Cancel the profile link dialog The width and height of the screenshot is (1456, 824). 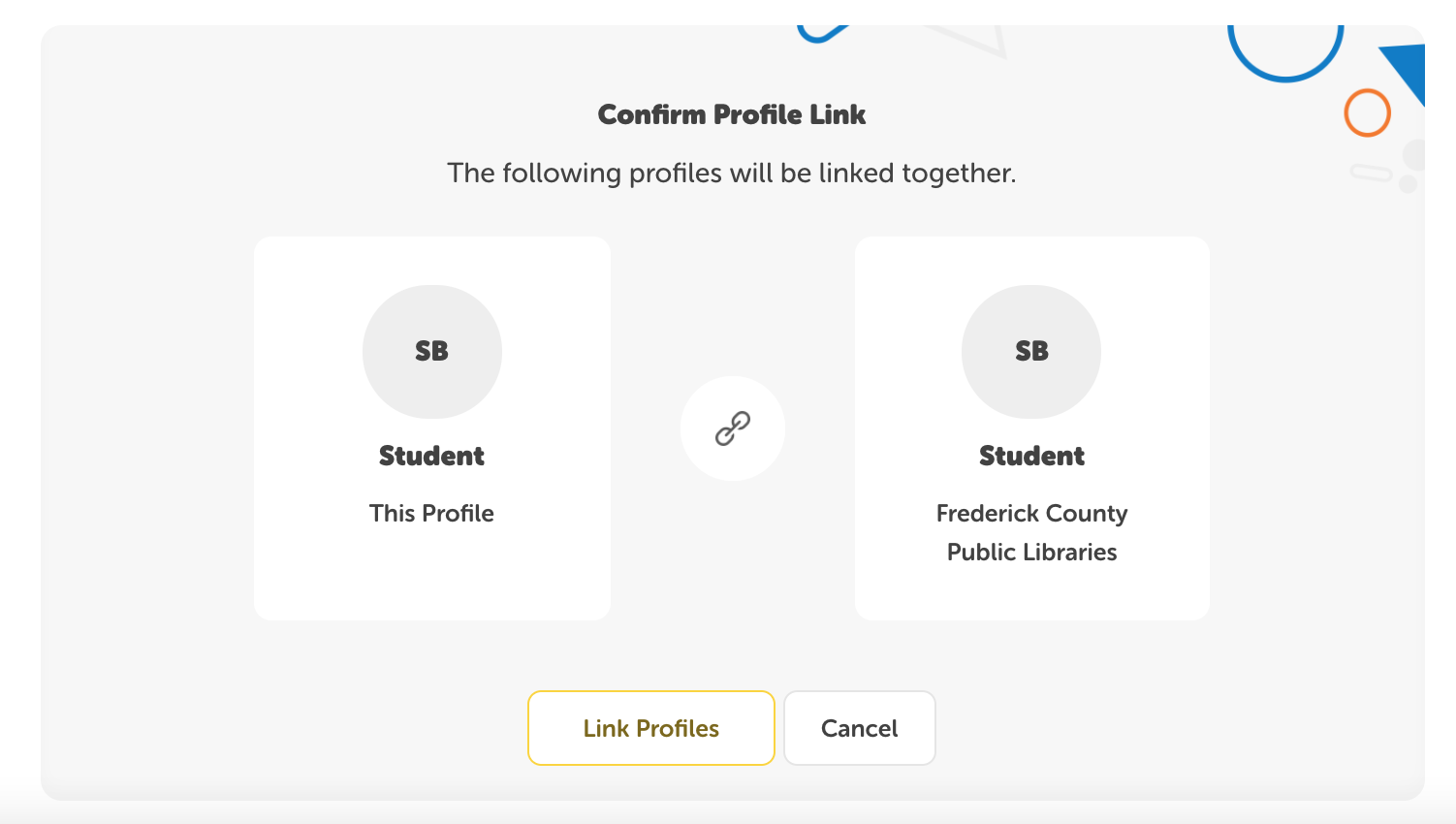(860, 728)
